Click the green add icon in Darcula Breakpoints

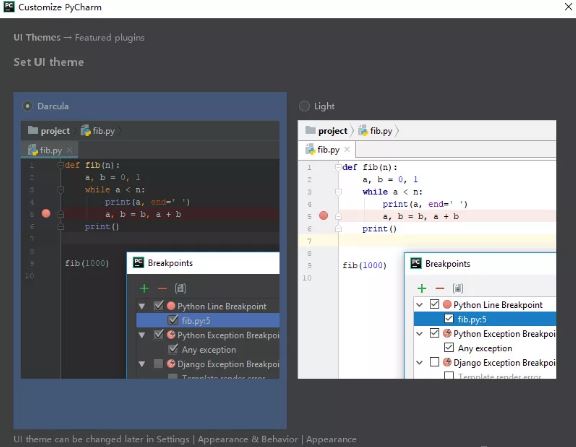(x=144, y=288)
